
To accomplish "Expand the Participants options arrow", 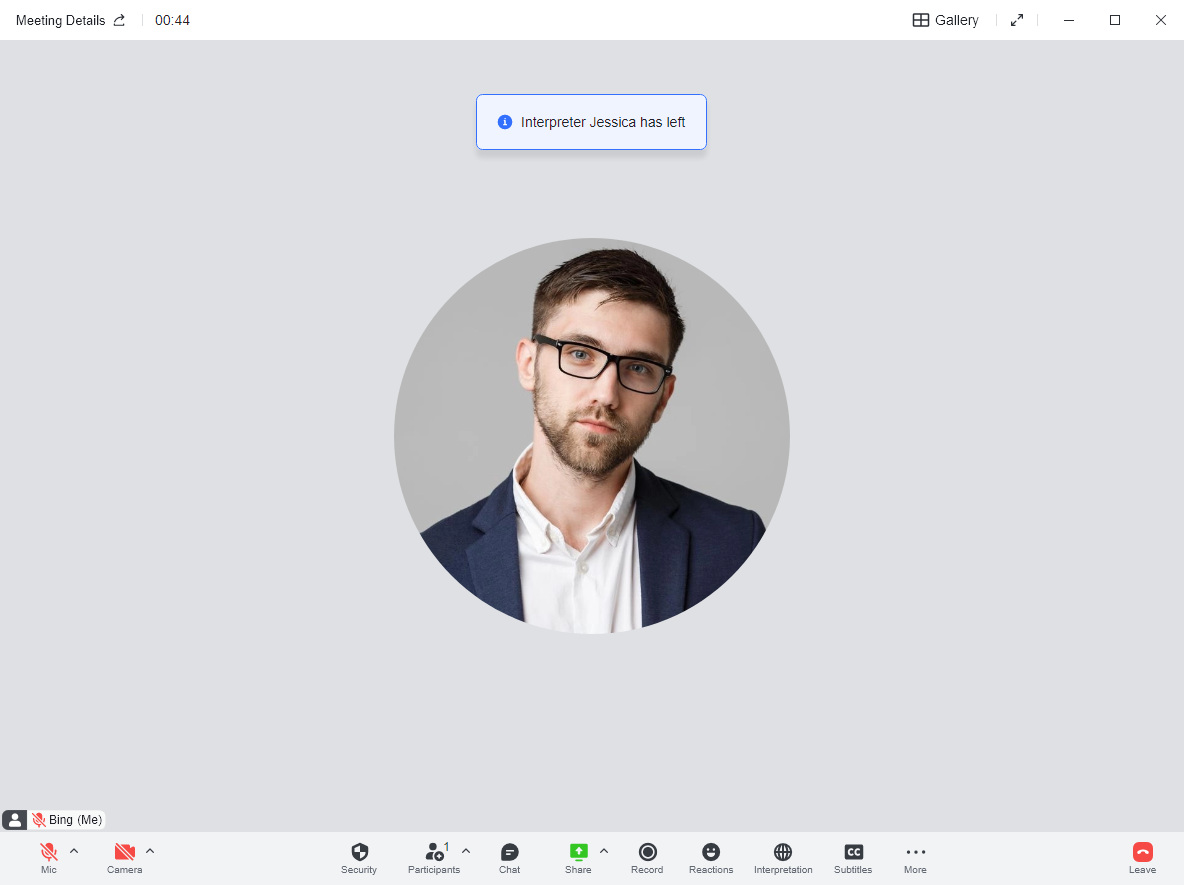I will (466, 851).
